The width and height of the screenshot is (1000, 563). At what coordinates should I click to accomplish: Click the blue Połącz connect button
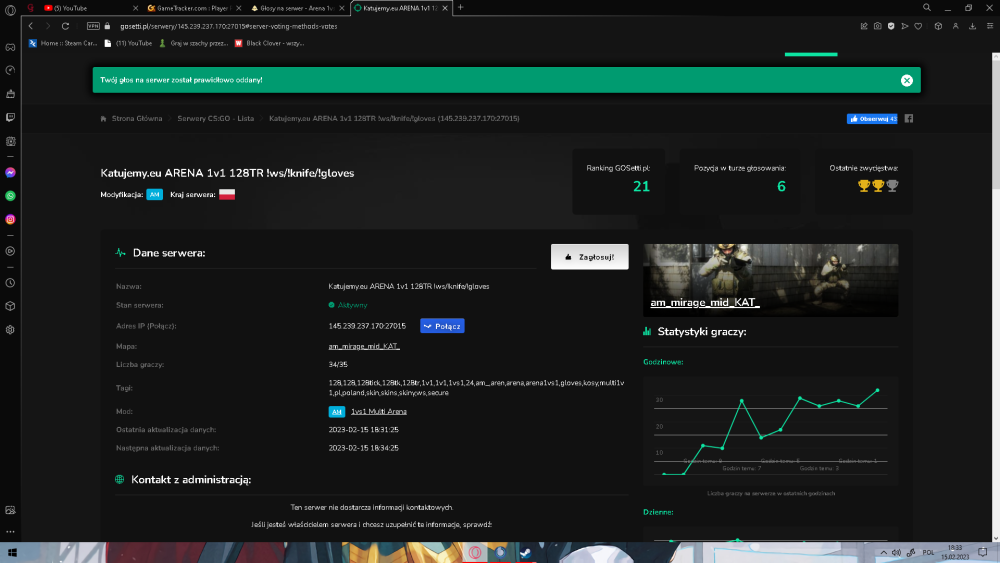click(x=442, y=326)
